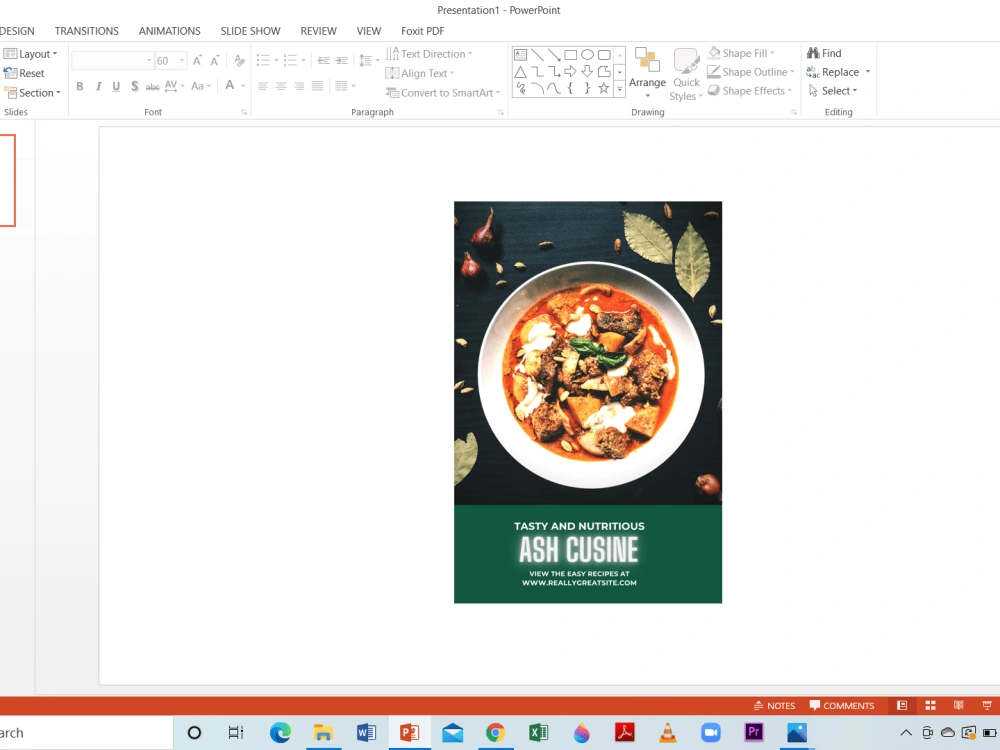Open Google Chrome from the taskbar
The height and width of the screenshot is (750, 1000).
[495, 733]
